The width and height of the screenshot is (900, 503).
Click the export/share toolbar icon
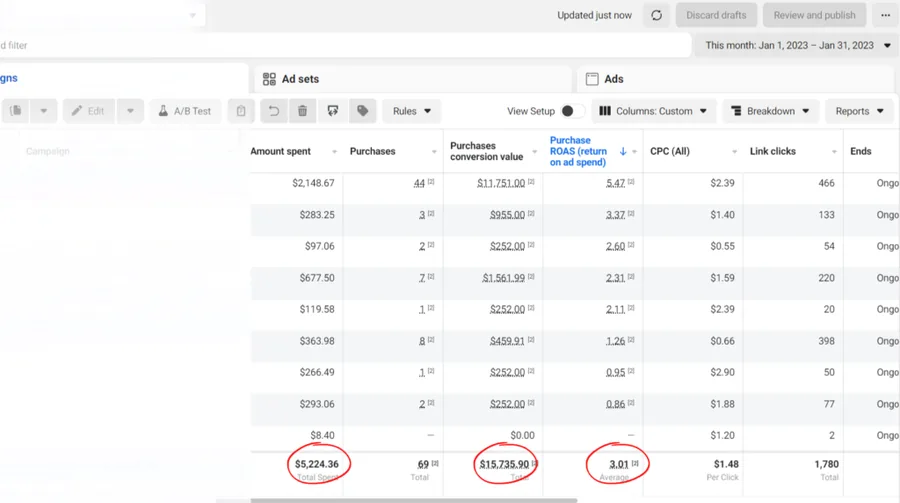pos(332,111)
